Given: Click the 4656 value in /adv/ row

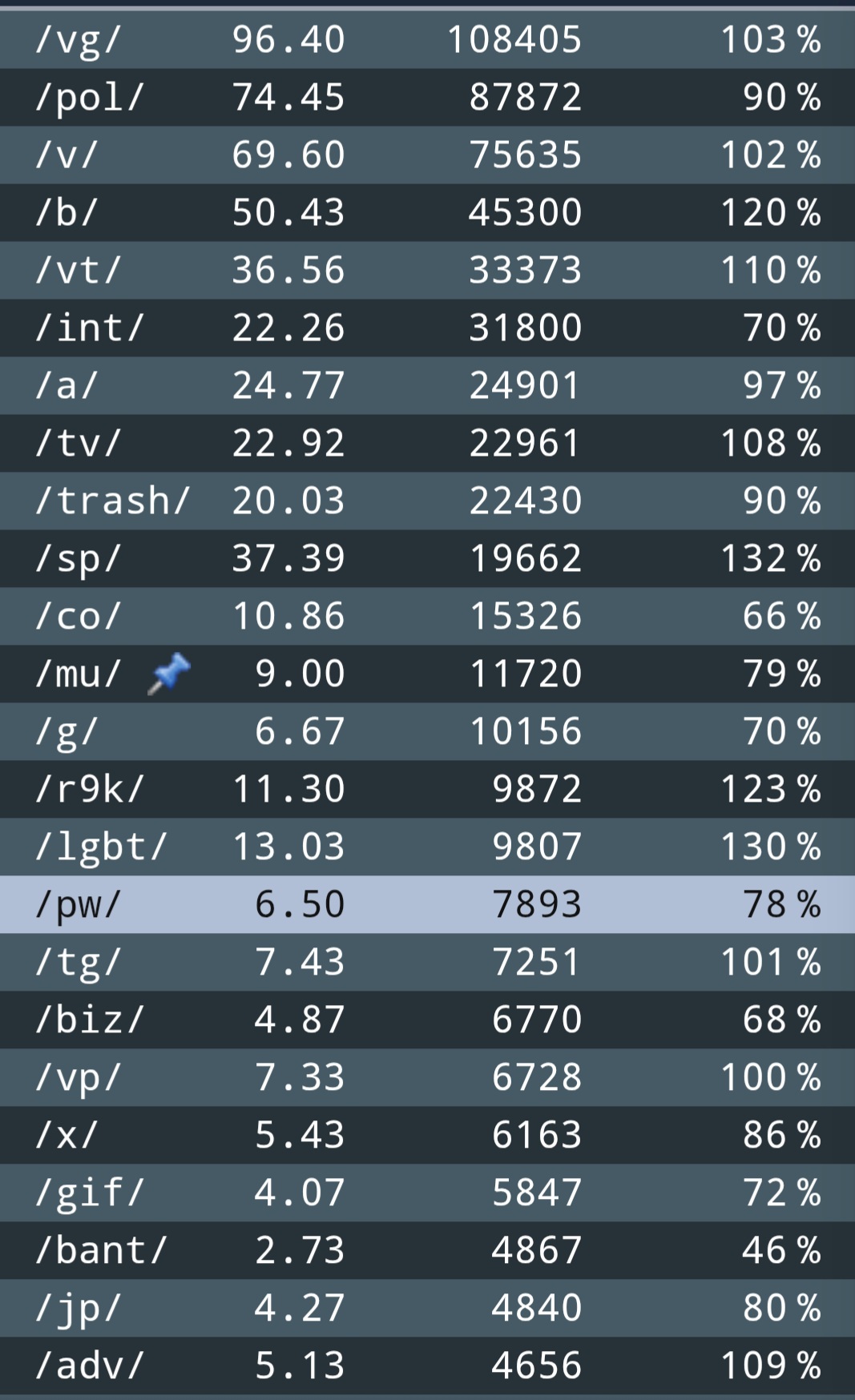Looking at the screenshot, I should click(537, 1366).
